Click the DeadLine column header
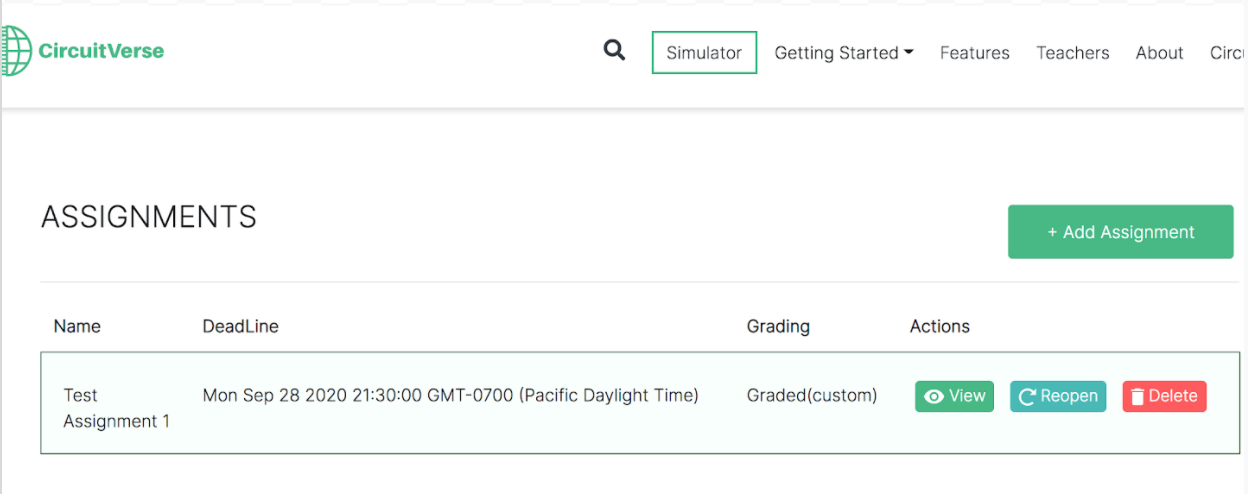 pos(240,326)
